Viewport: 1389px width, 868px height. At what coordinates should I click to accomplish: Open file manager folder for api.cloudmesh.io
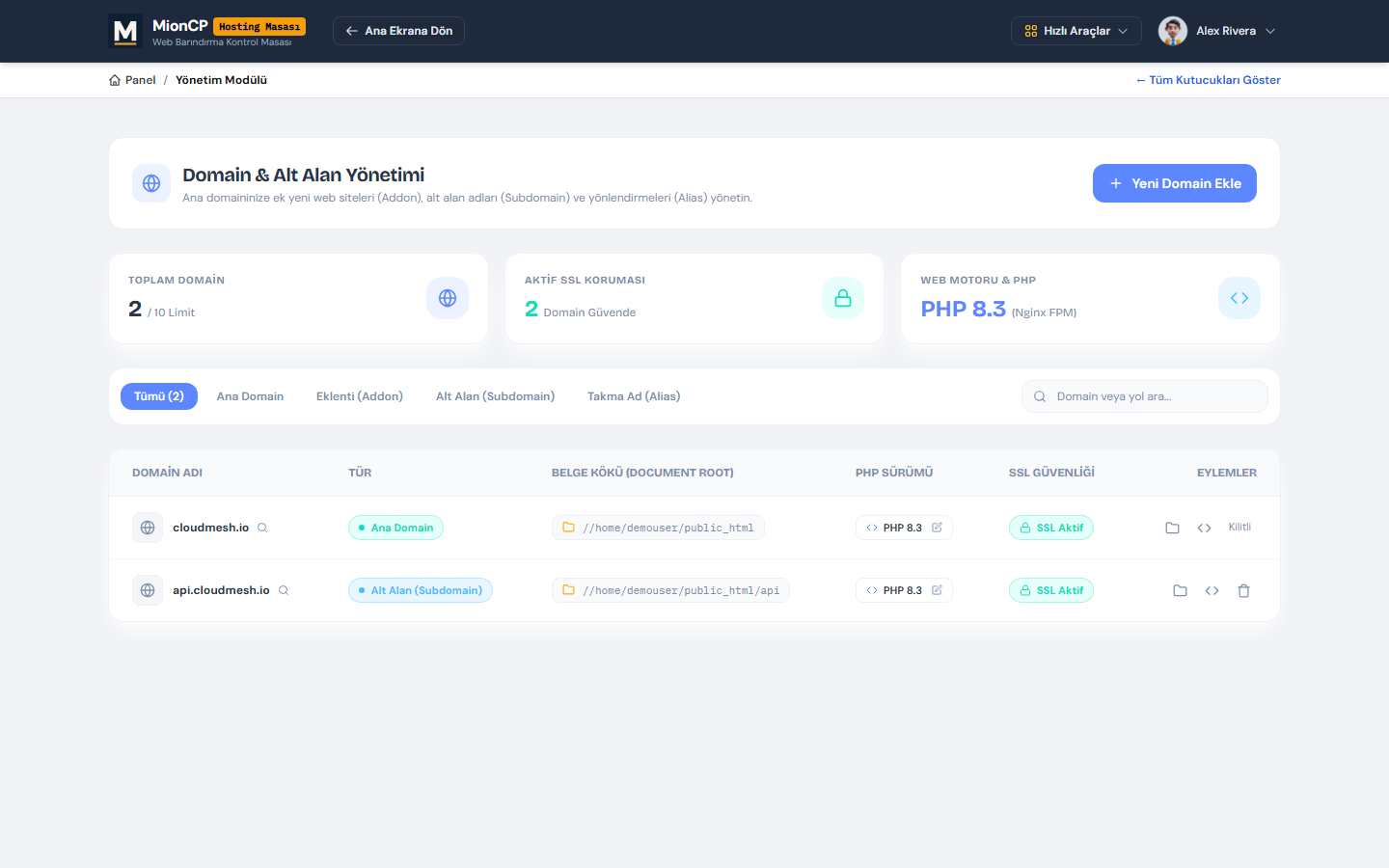coord(1180,590)
